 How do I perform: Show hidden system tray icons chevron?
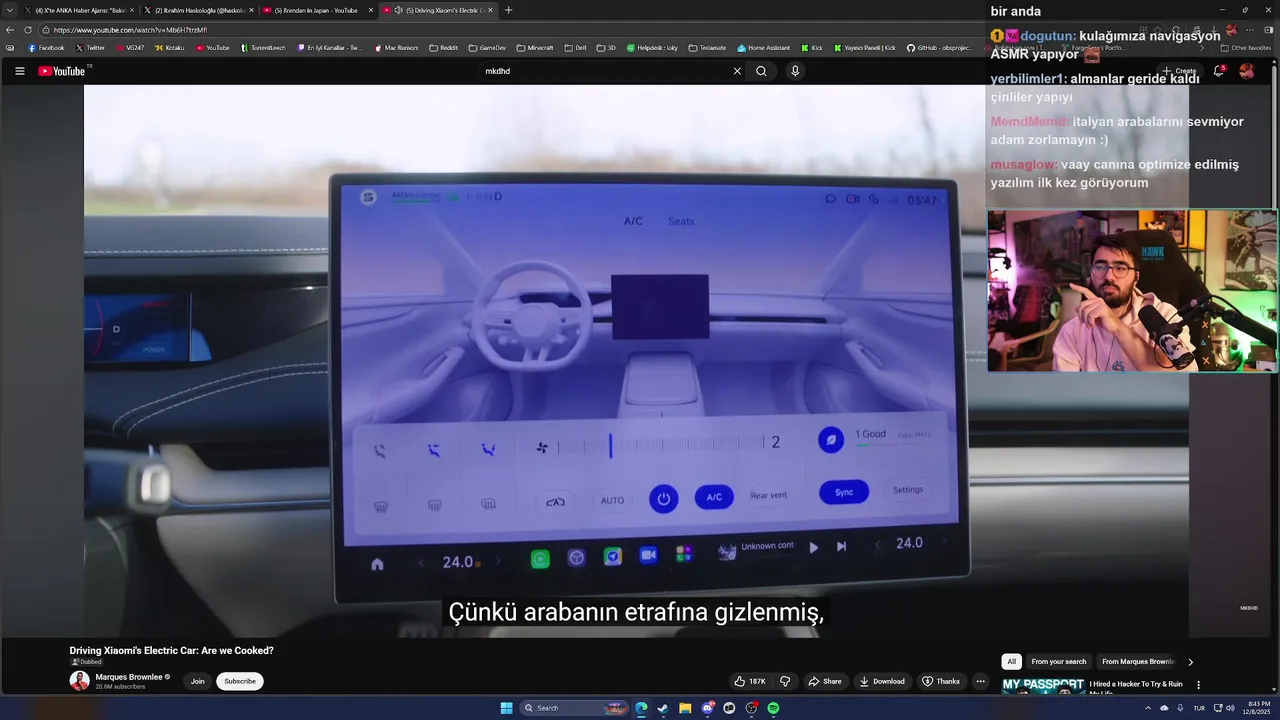(x=1148, y=708)
